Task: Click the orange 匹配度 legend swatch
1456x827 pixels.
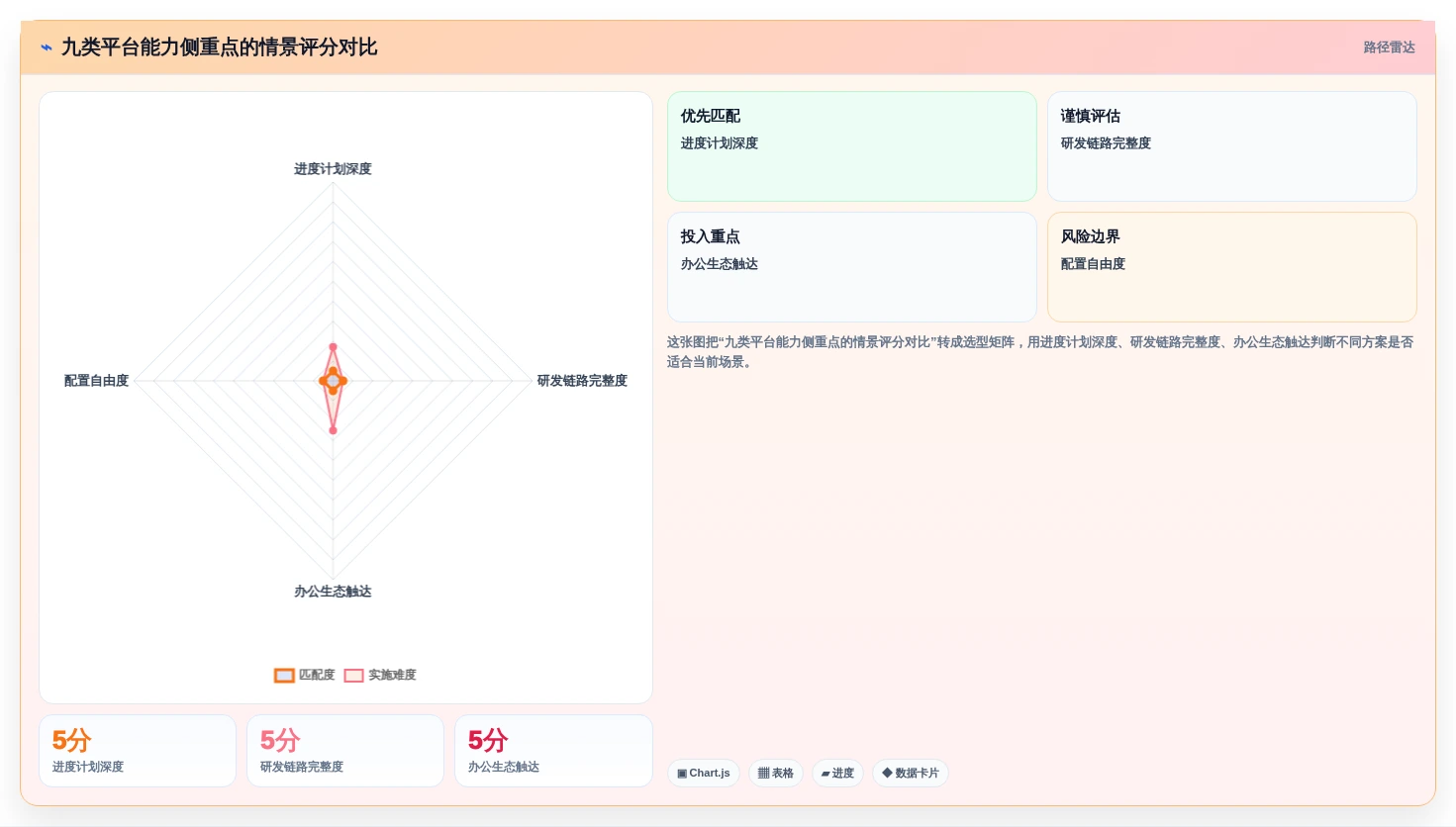Action: [284, 676]
